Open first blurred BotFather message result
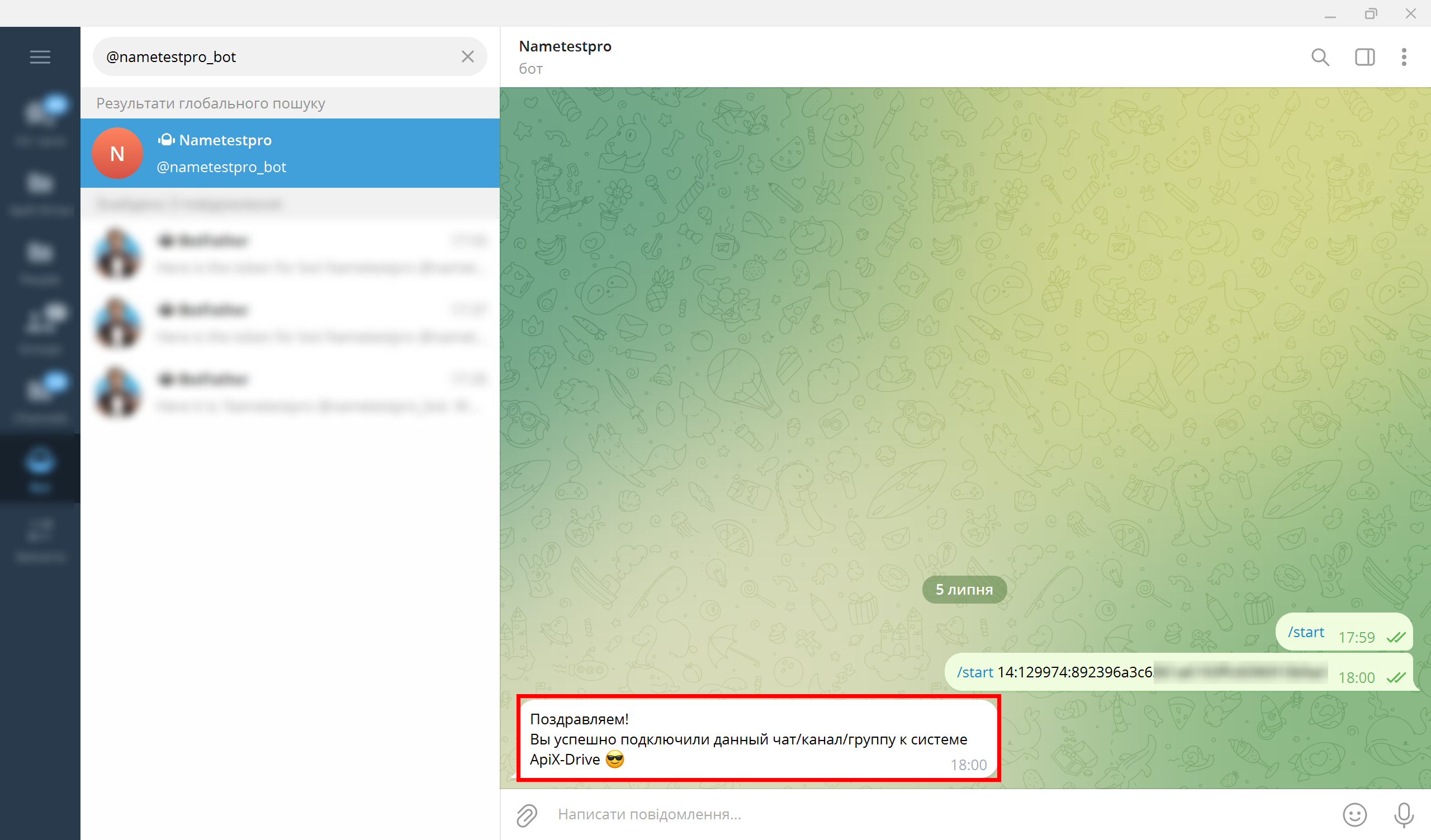Screen dimensions: 1431x840 (x=290, y=254)
